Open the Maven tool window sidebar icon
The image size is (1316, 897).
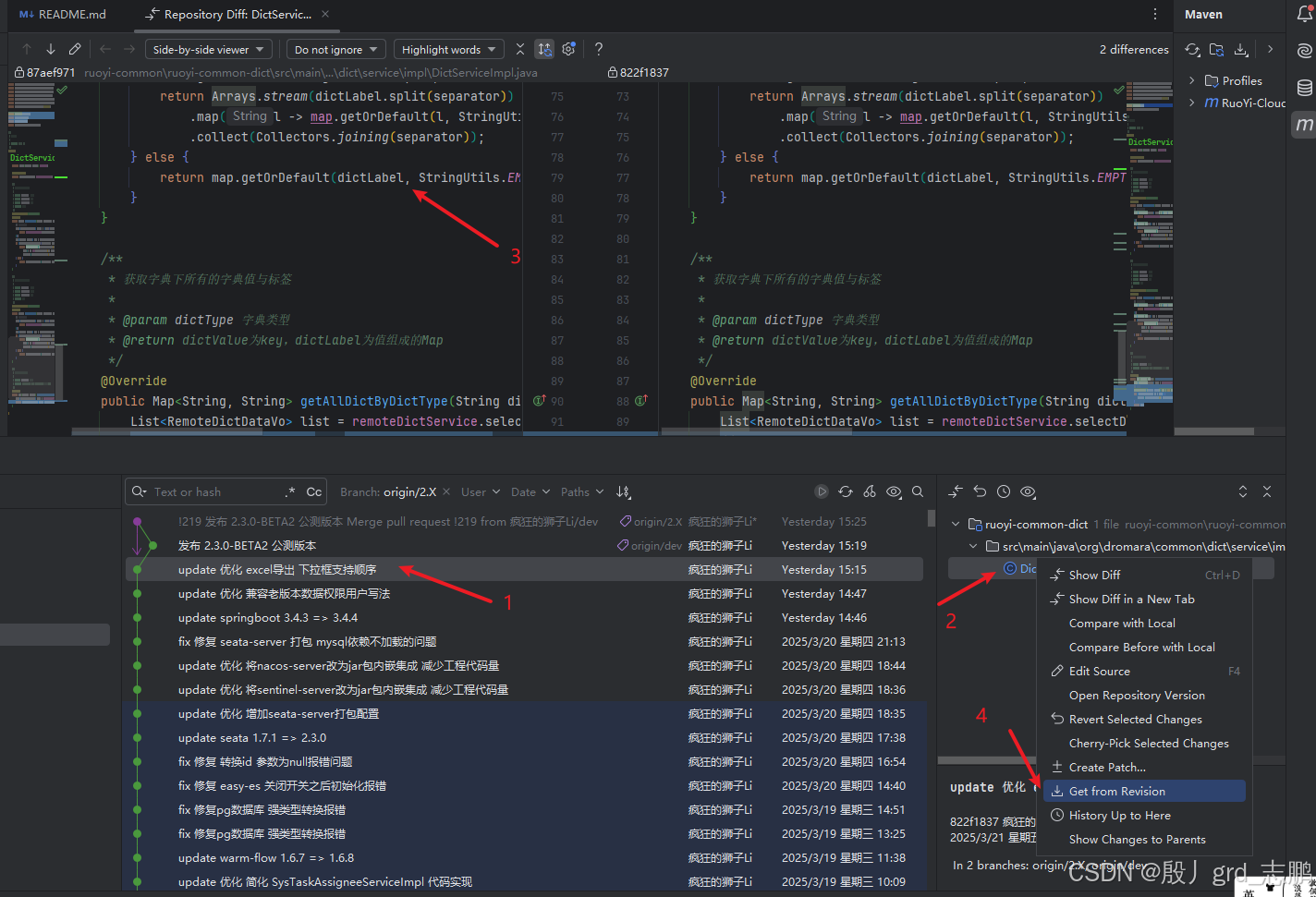(1304, 124)
